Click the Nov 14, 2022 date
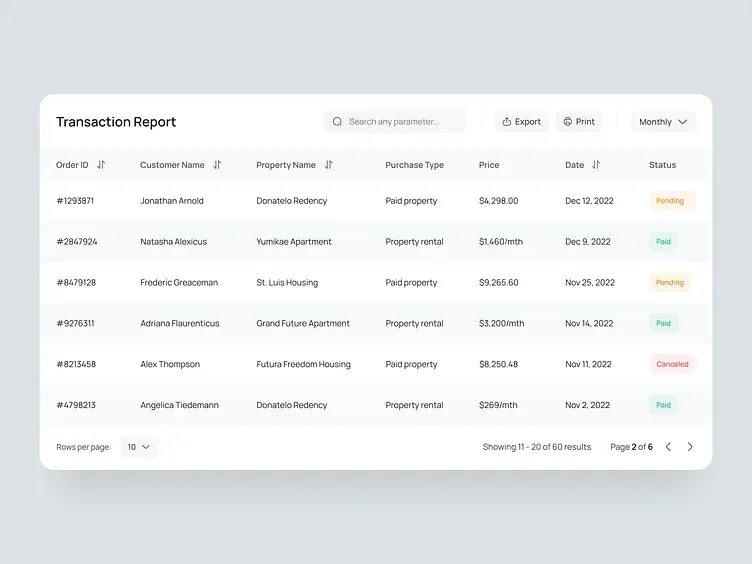 pyautogui.click(x=589, y=323)
